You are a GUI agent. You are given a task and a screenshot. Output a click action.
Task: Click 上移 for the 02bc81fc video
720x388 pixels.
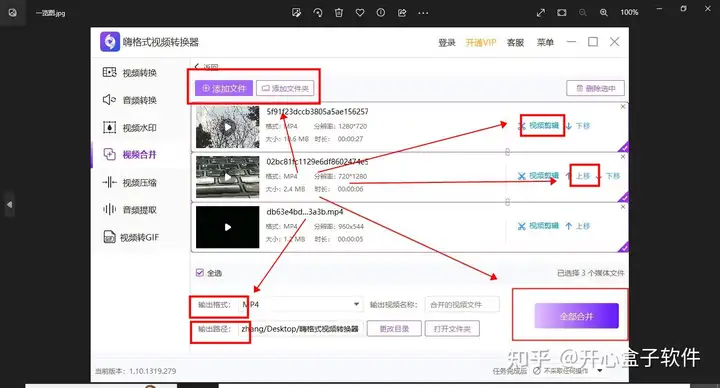pos(578,175)
